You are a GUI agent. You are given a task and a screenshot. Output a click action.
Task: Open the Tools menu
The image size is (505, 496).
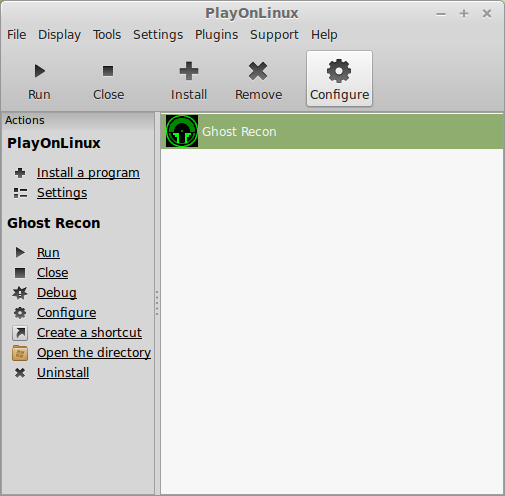point(107,35)
